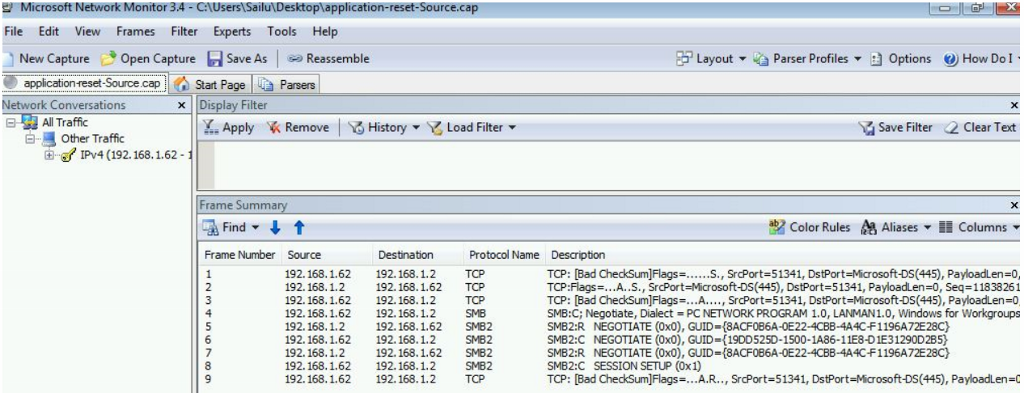Open the Columns dropdown

point(979,227)
